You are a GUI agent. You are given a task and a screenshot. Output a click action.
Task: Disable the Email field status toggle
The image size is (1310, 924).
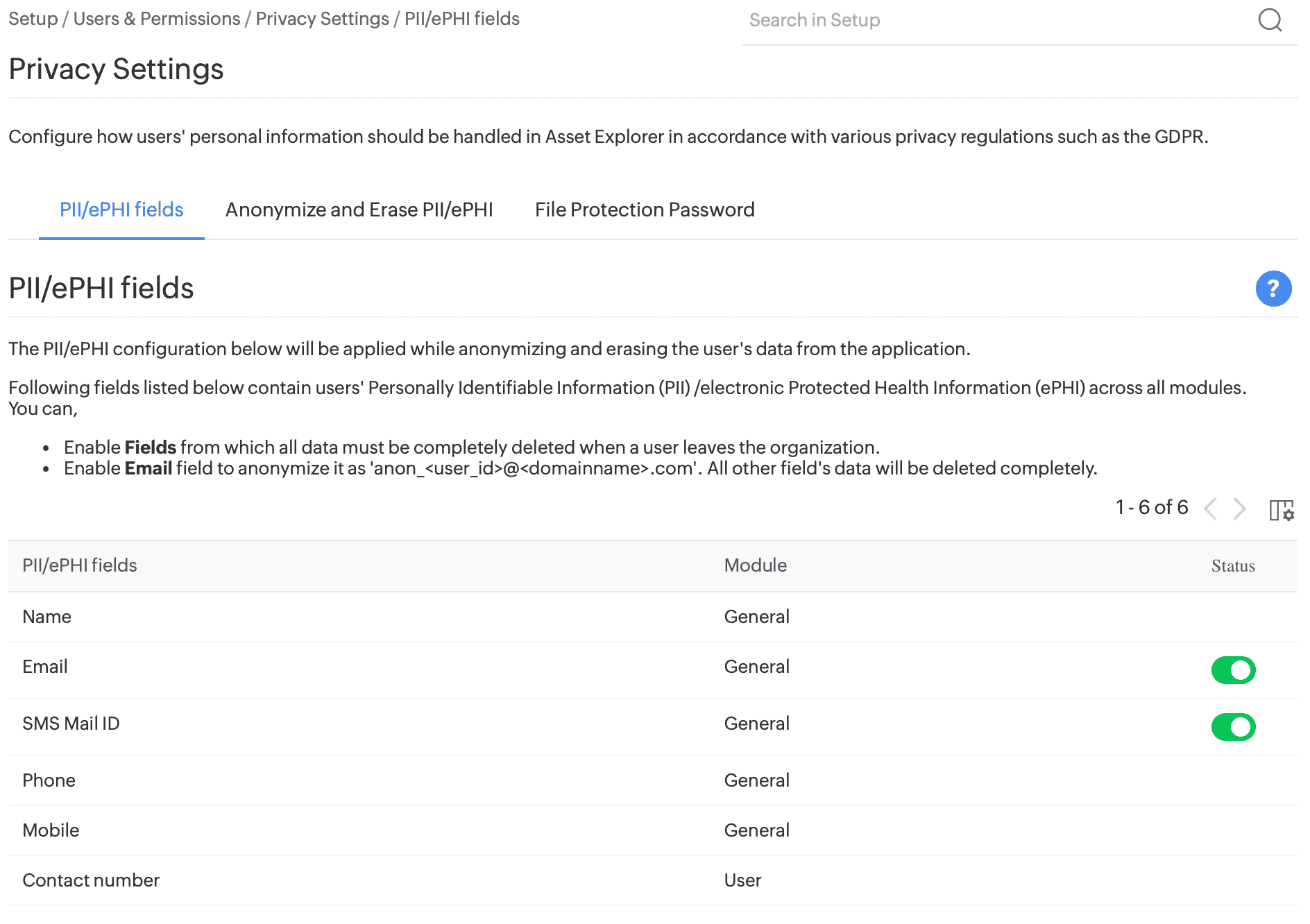(x=1233, y=670)
